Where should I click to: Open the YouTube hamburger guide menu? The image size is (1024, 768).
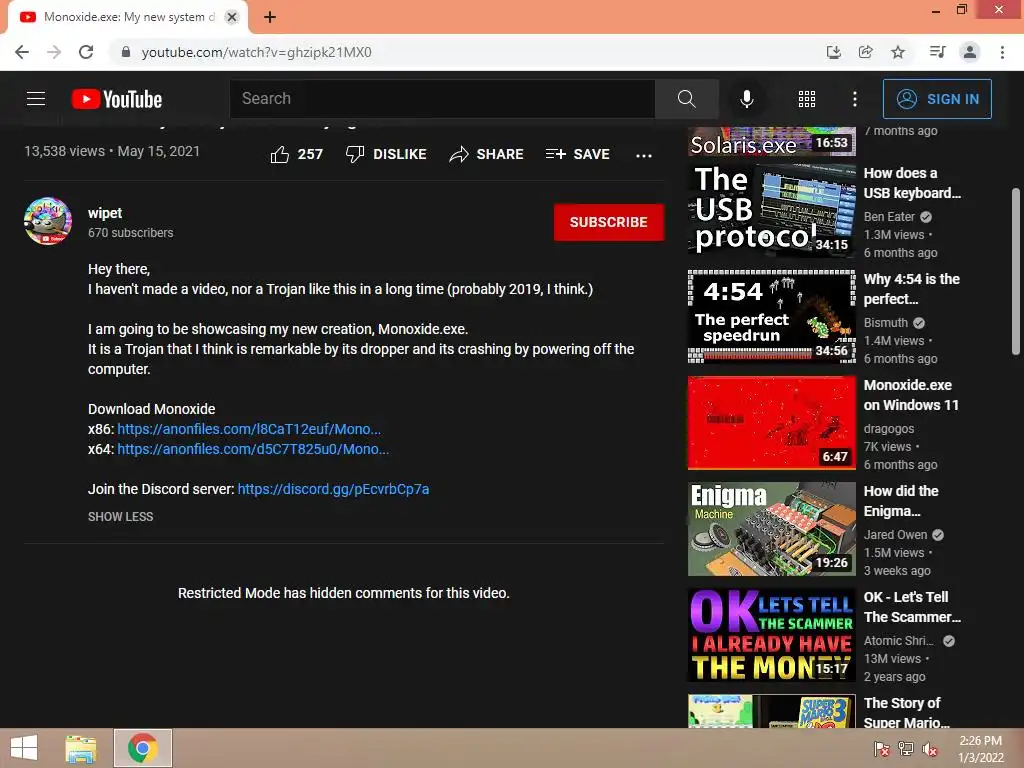coord(36,99)
